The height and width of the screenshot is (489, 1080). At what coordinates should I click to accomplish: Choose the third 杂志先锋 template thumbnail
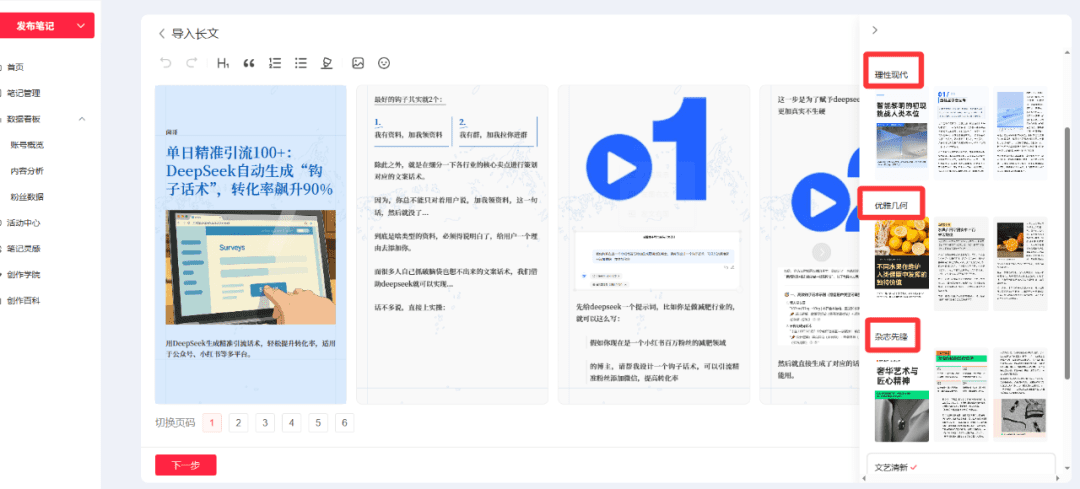[1020, 395]
